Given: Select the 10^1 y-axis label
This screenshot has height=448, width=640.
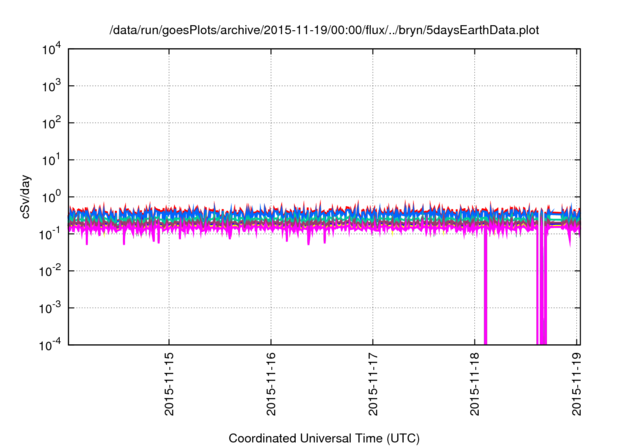Looking at the screenshot, I should 52,160.
